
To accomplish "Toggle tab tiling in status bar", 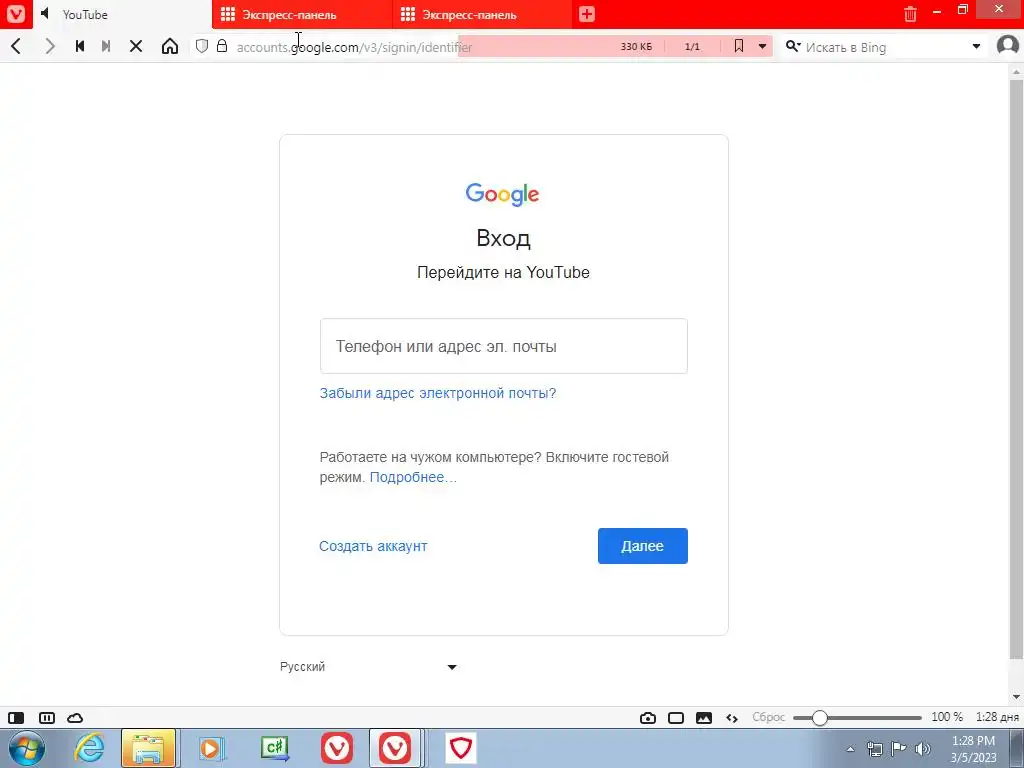I will coord(47,718).
